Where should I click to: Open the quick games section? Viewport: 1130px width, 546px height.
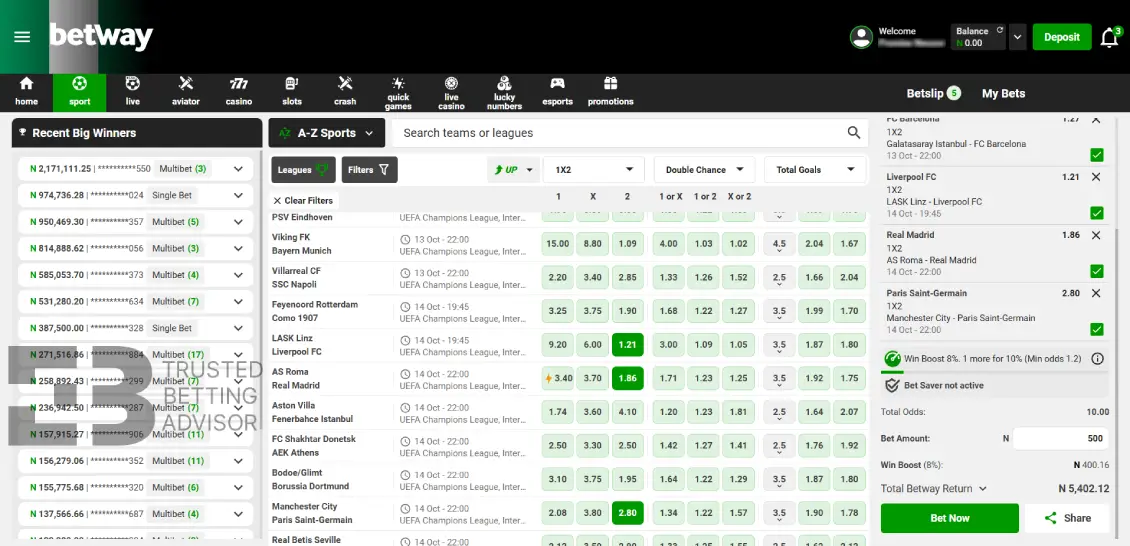tap(398, 93)
